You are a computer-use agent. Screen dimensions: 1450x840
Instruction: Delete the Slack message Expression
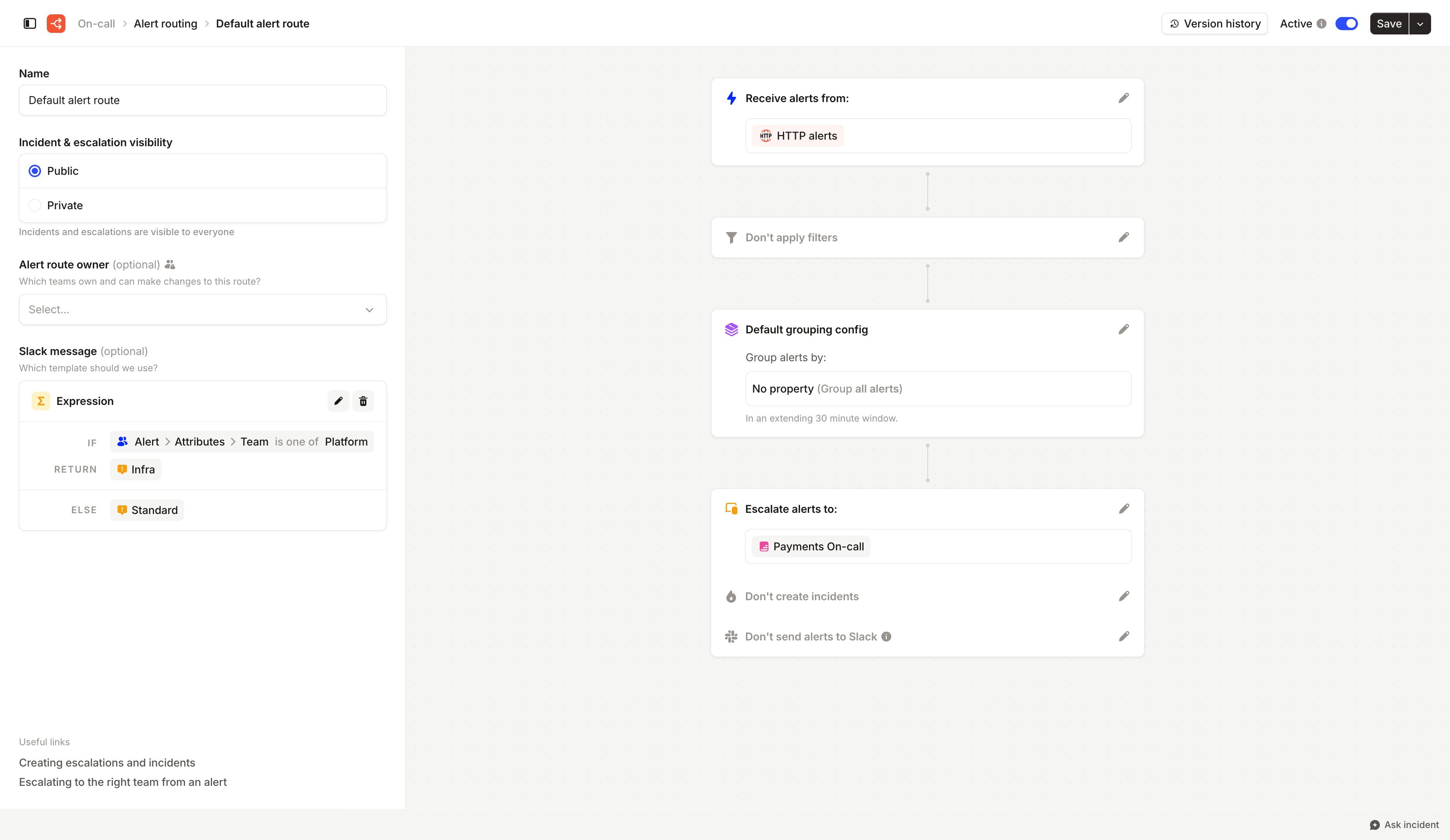pyautogui.click(x=363, y=401)
